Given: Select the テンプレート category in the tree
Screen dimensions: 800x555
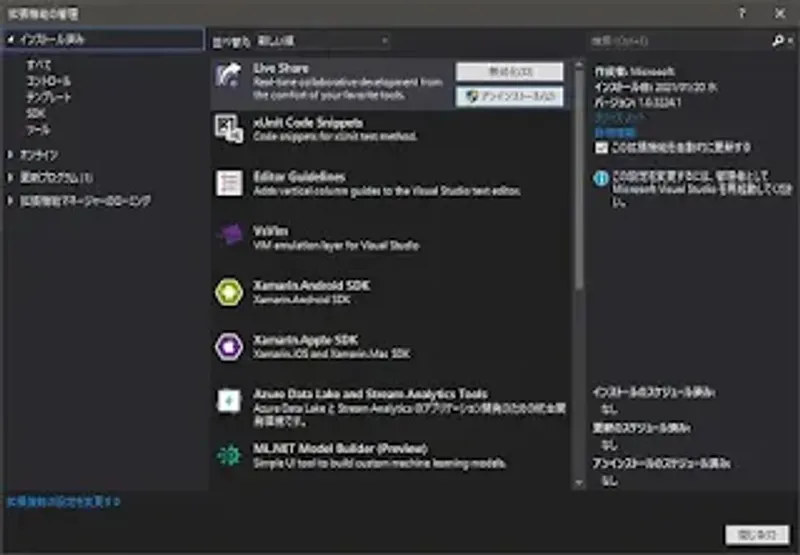Looking at the screenshot, I should [49, 97].
